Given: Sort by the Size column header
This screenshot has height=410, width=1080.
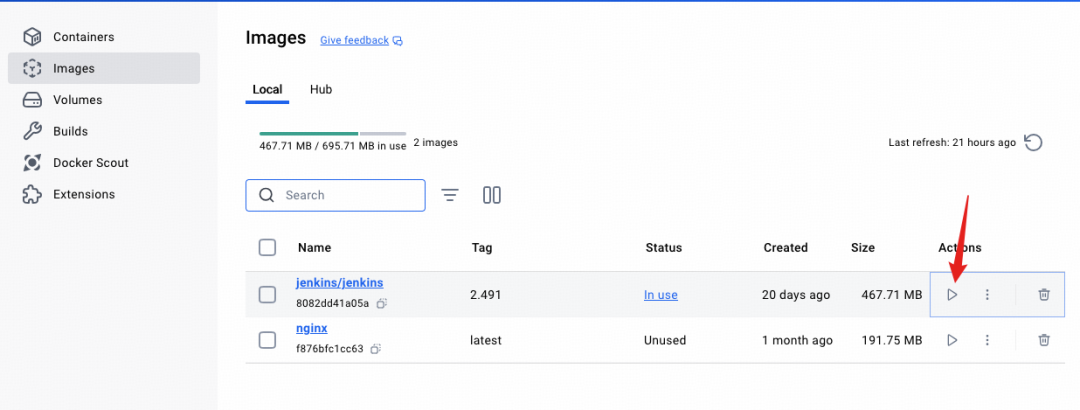Looking at the screenshot, I should (x=862, y=247).
